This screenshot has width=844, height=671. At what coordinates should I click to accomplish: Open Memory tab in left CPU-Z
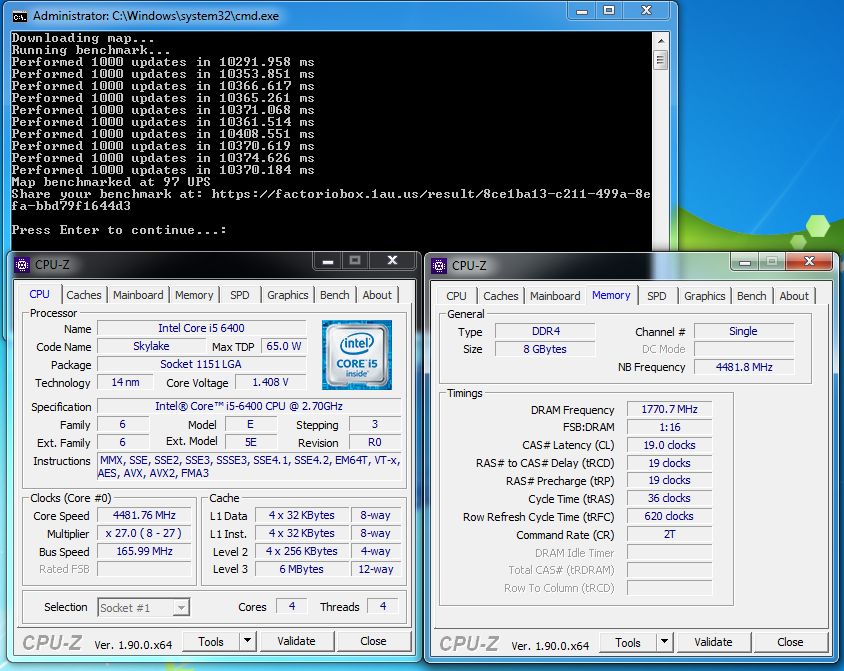click(x=194, y=295)
